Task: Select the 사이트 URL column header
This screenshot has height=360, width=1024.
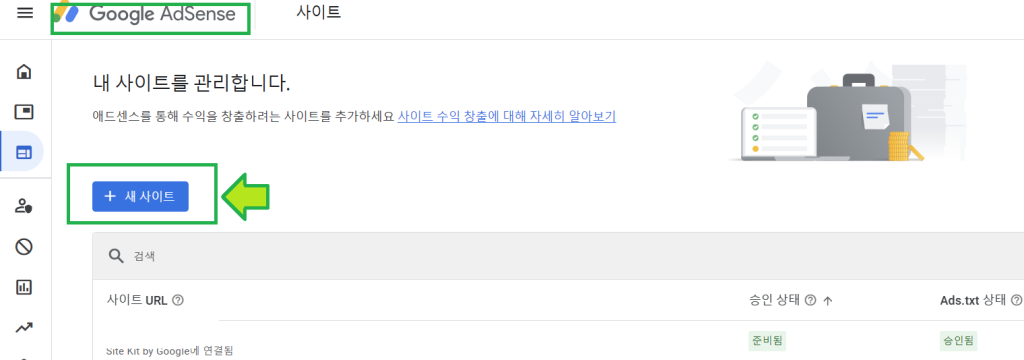Action: pyautogui.click(x=136, y=301)
